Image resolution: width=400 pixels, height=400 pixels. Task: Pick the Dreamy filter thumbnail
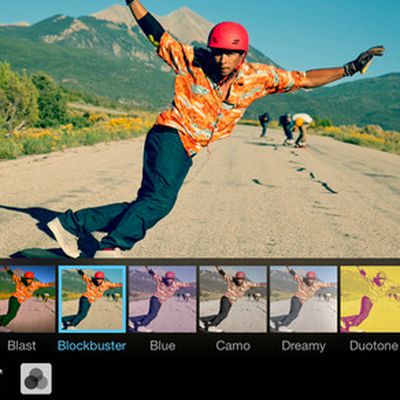[x=303, y=299]
